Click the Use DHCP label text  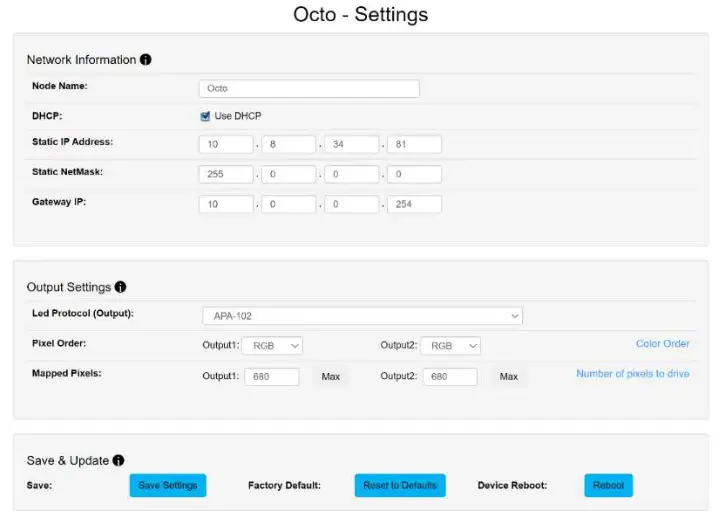[238, 116]
